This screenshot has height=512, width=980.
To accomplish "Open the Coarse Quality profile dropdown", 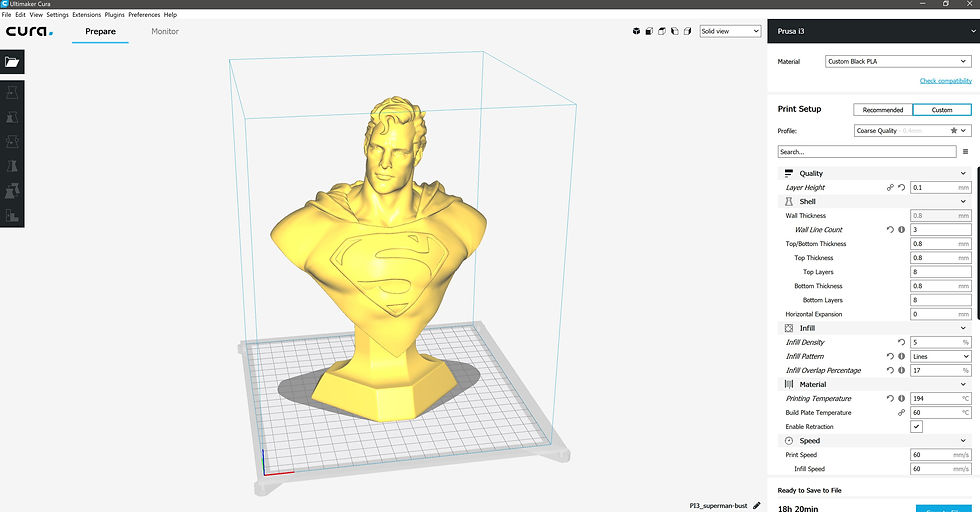I will pyautogui.click(x=912, y=131).
